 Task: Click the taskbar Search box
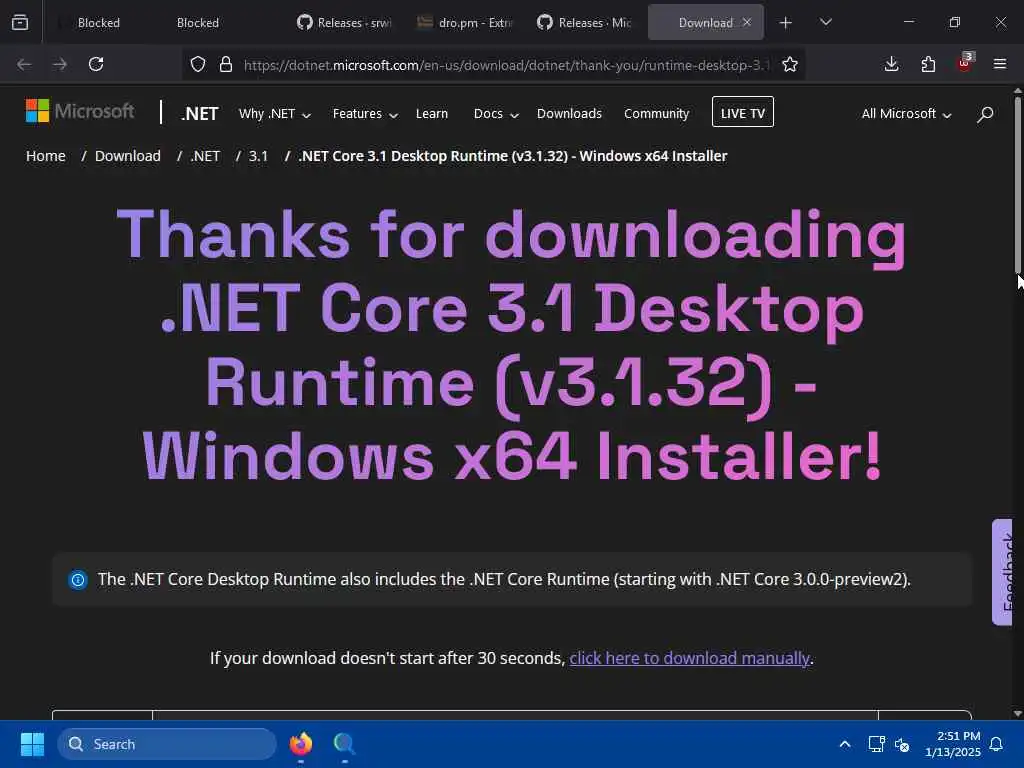(x=167, y=744)
